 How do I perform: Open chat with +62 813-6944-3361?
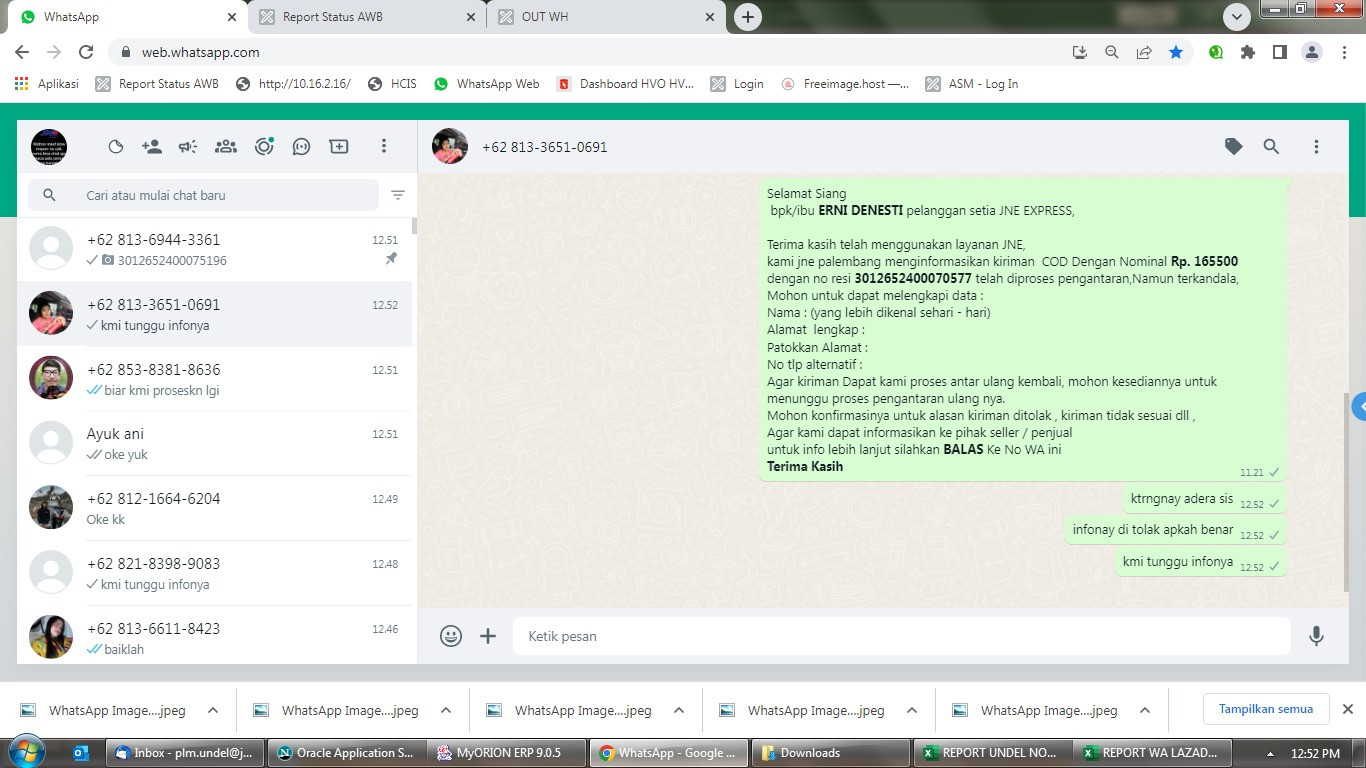[x=215, y=250]
